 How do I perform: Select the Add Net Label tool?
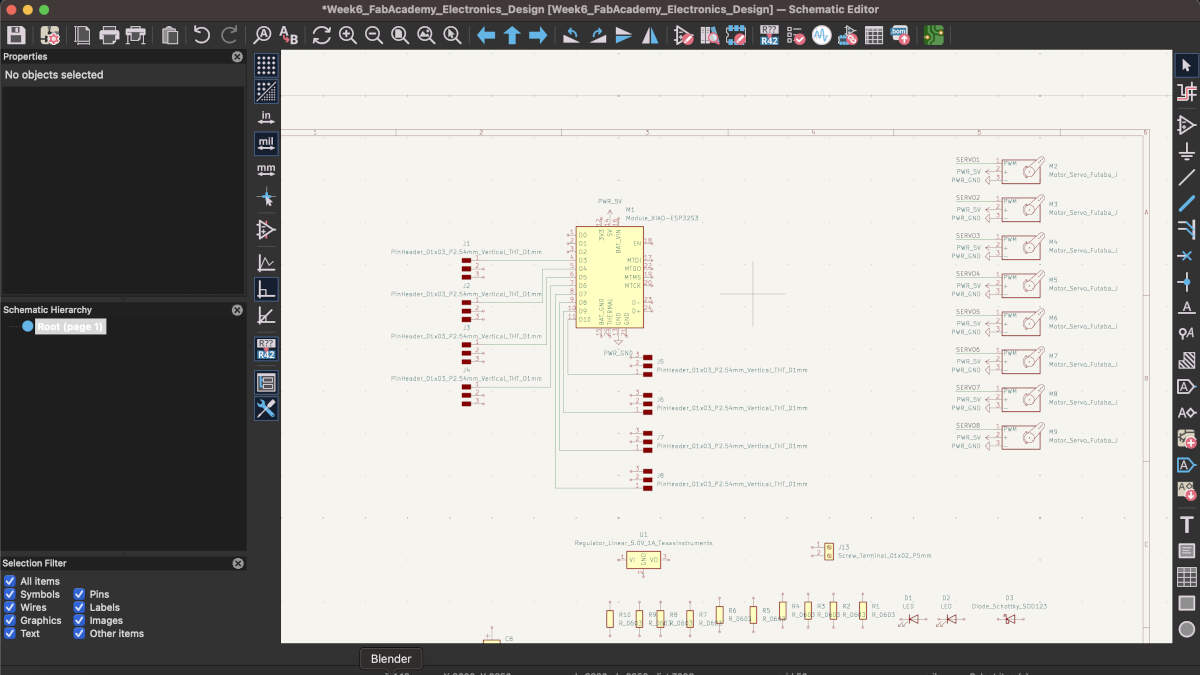coord(1187,308)
